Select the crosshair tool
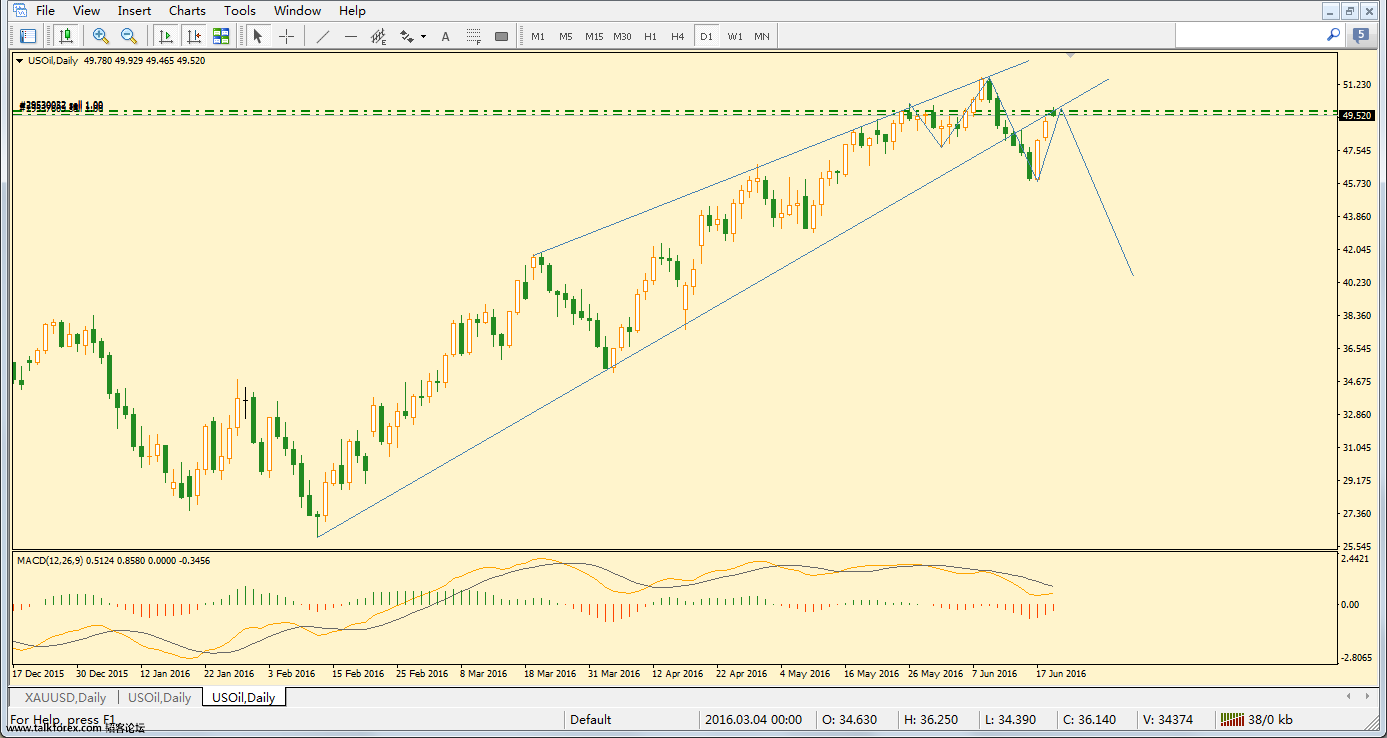The image size is (1387, 738). point(286,36)
